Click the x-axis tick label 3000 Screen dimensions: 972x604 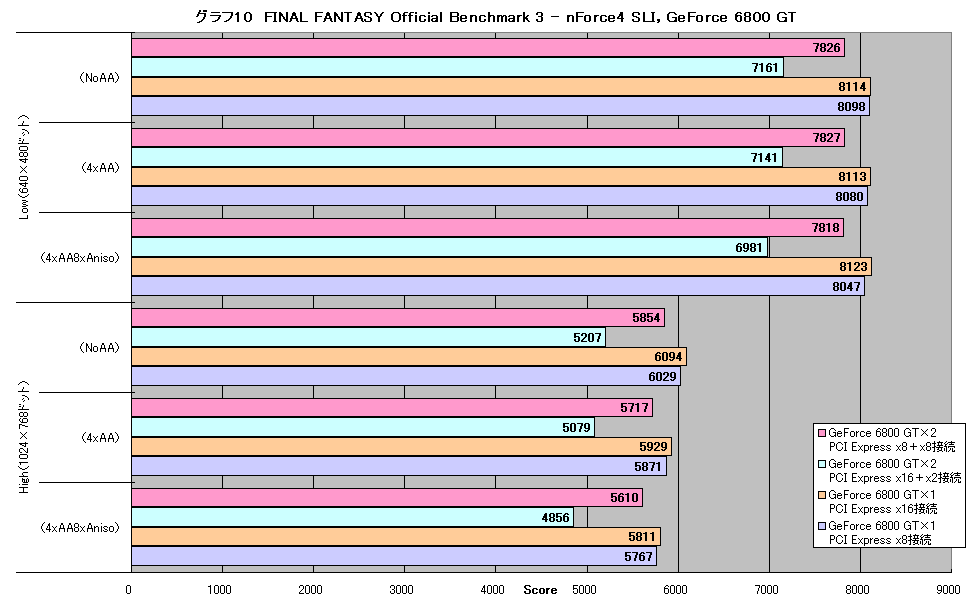point(402,590)
